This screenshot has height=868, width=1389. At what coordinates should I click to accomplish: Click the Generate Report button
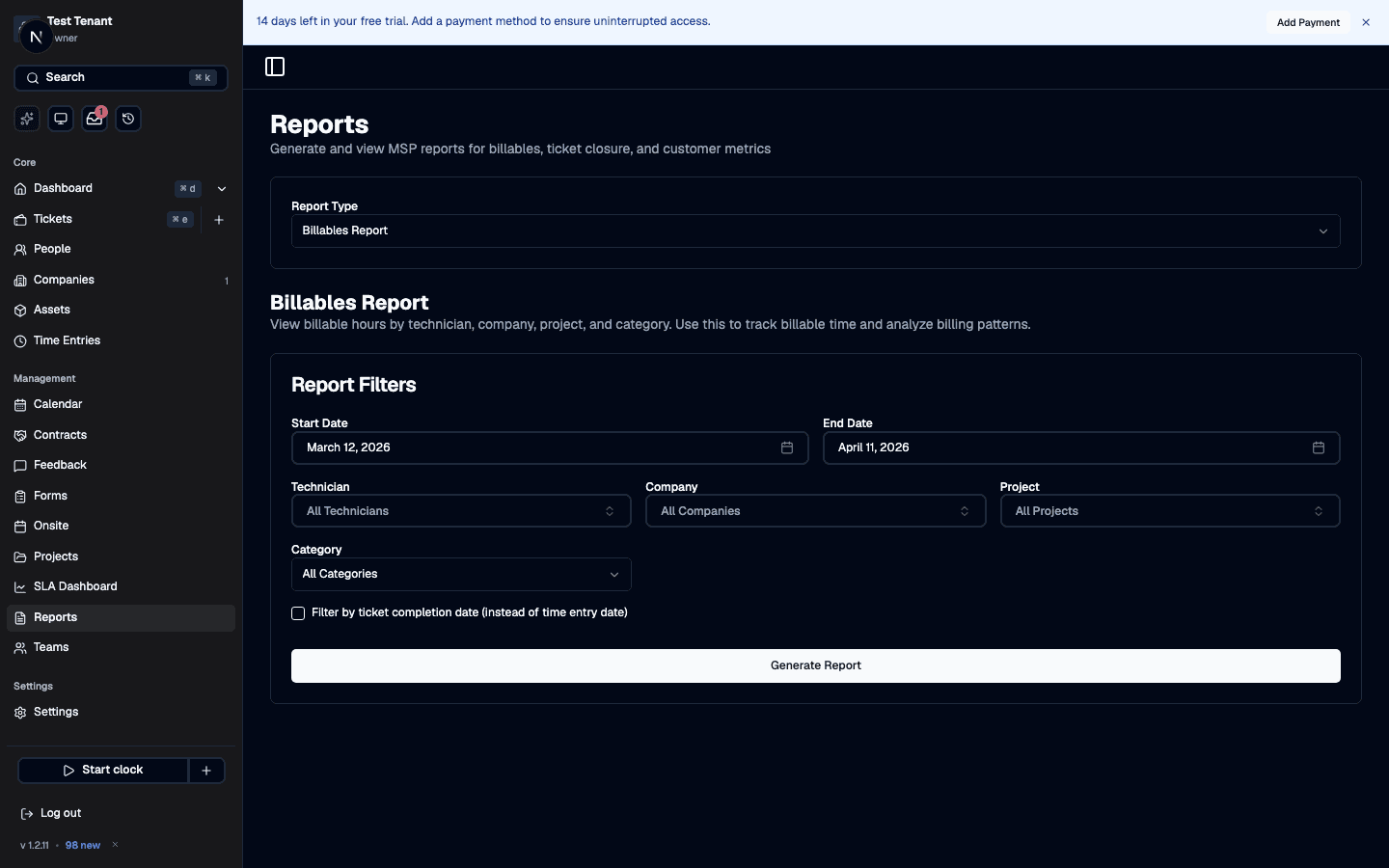coord(815,665)
